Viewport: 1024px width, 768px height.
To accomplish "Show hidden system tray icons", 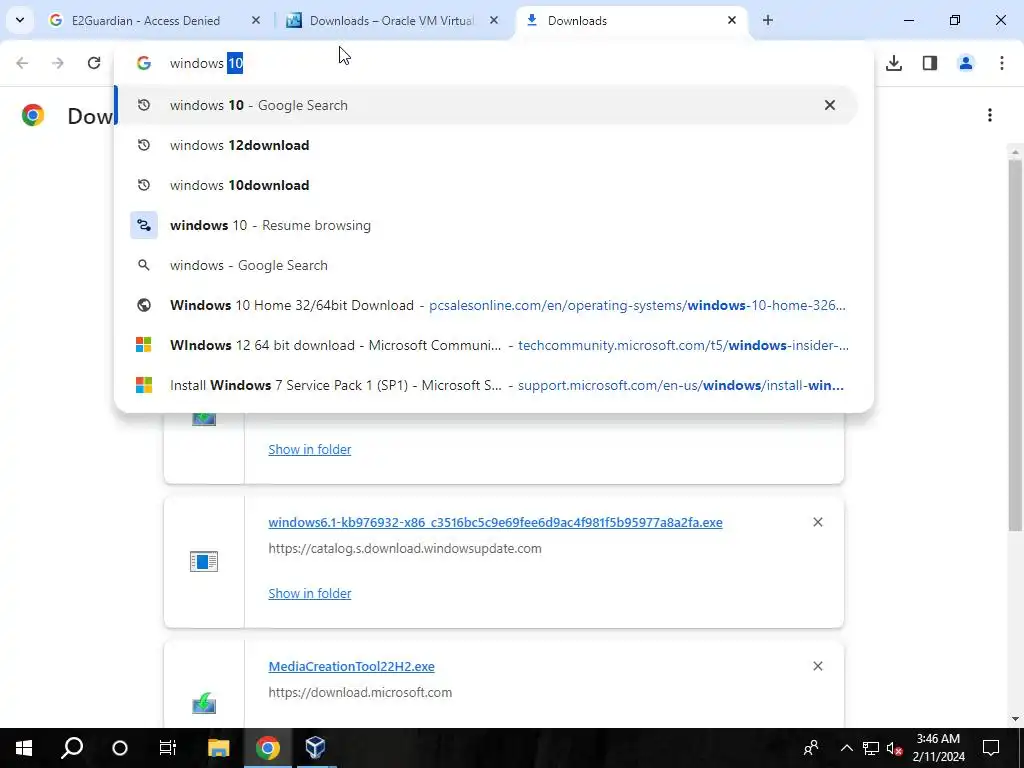I will (x=846, y=748).
